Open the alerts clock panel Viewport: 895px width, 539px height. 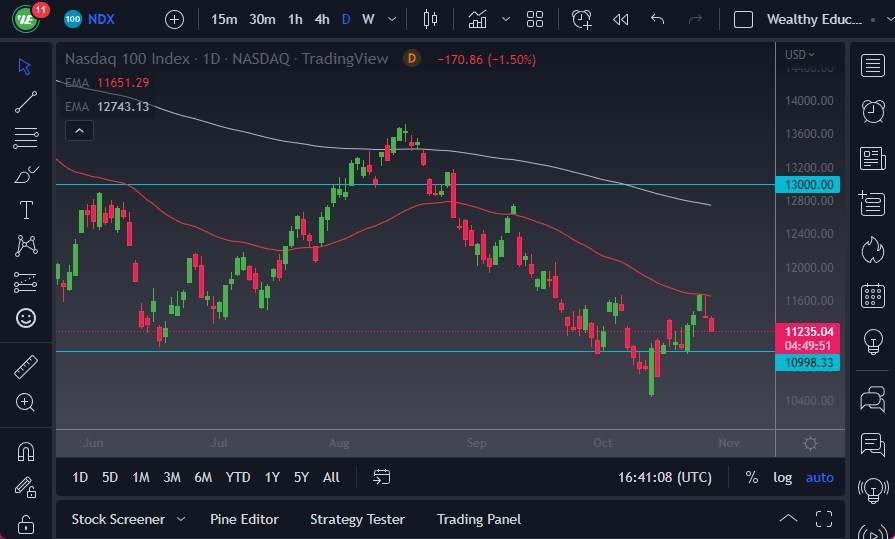pos(873,111)
